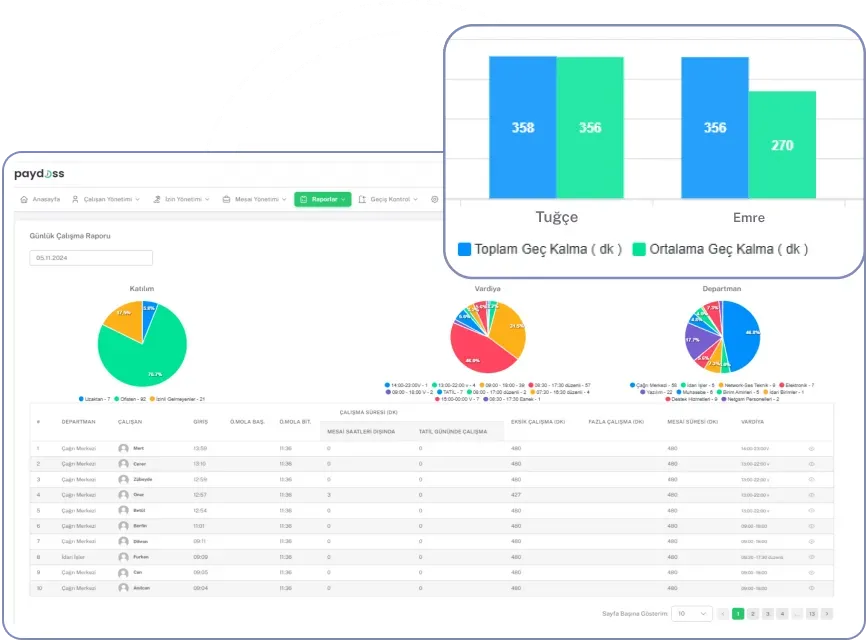Open the eye icon on the İdari İşler row
The height and width of the screenshot is (642, 868).
point(812,557)
